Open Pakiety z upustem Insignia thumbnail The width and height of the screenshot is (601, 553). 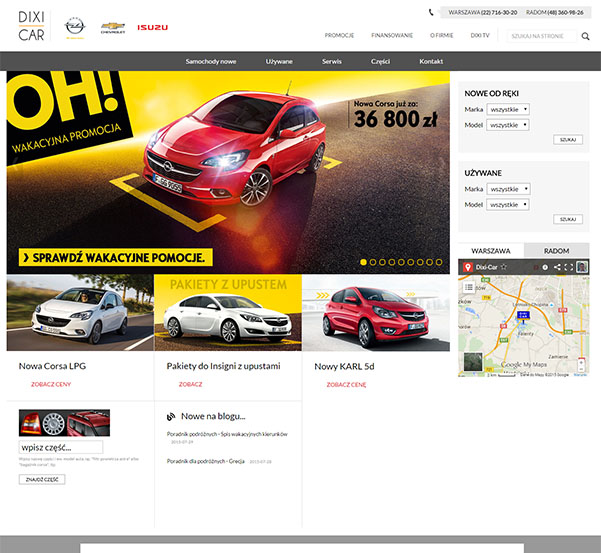point(228,312)
